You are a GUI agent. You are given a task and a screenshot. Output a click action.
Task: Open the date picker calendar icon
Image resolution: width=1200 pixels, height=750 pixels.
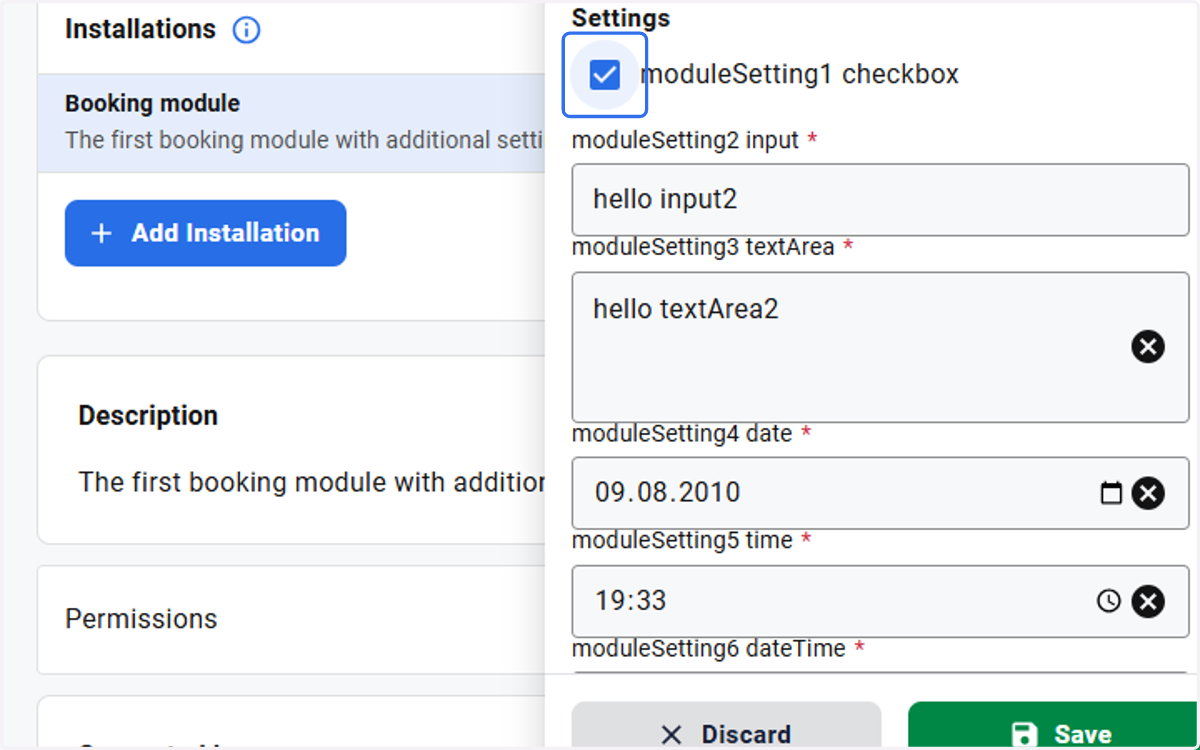coord(1111,493)
